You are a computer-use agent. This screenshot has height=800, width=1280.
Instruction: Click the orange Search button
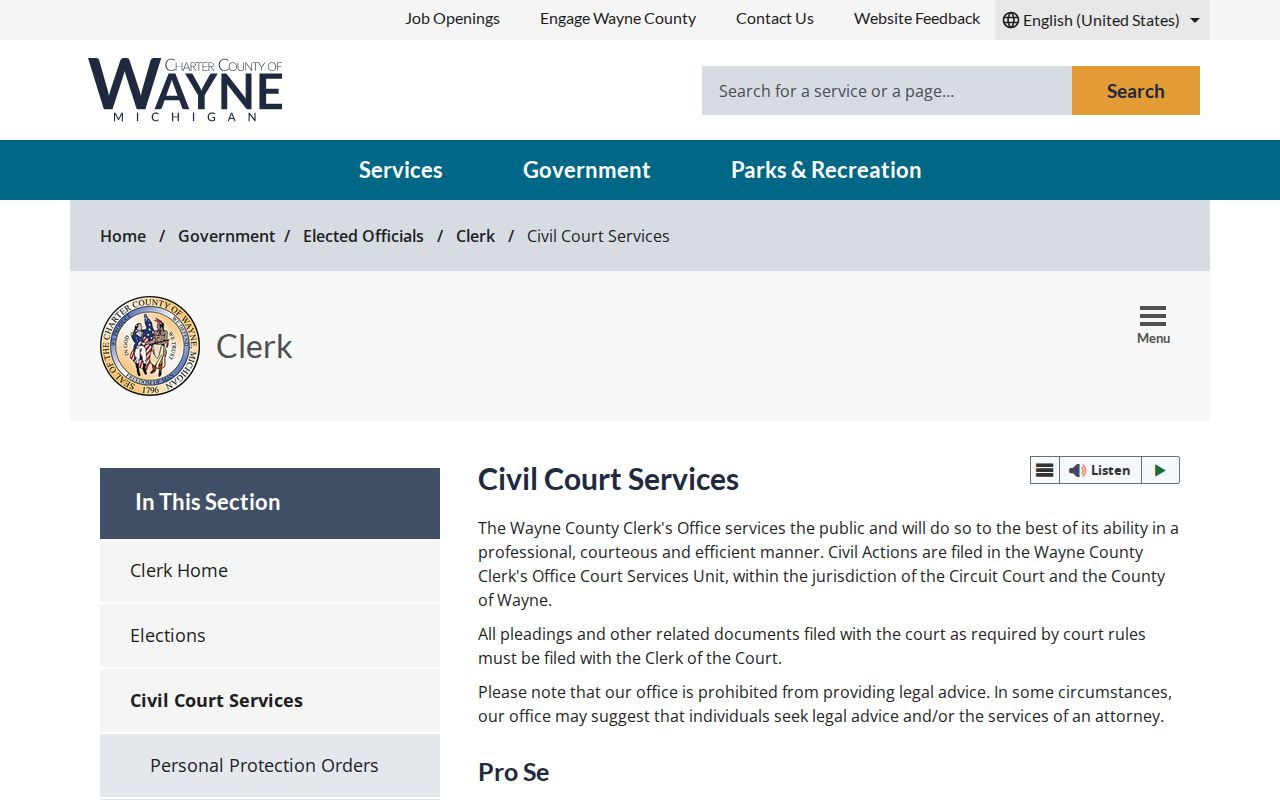pyautogui.click(x=1136, y=91)
